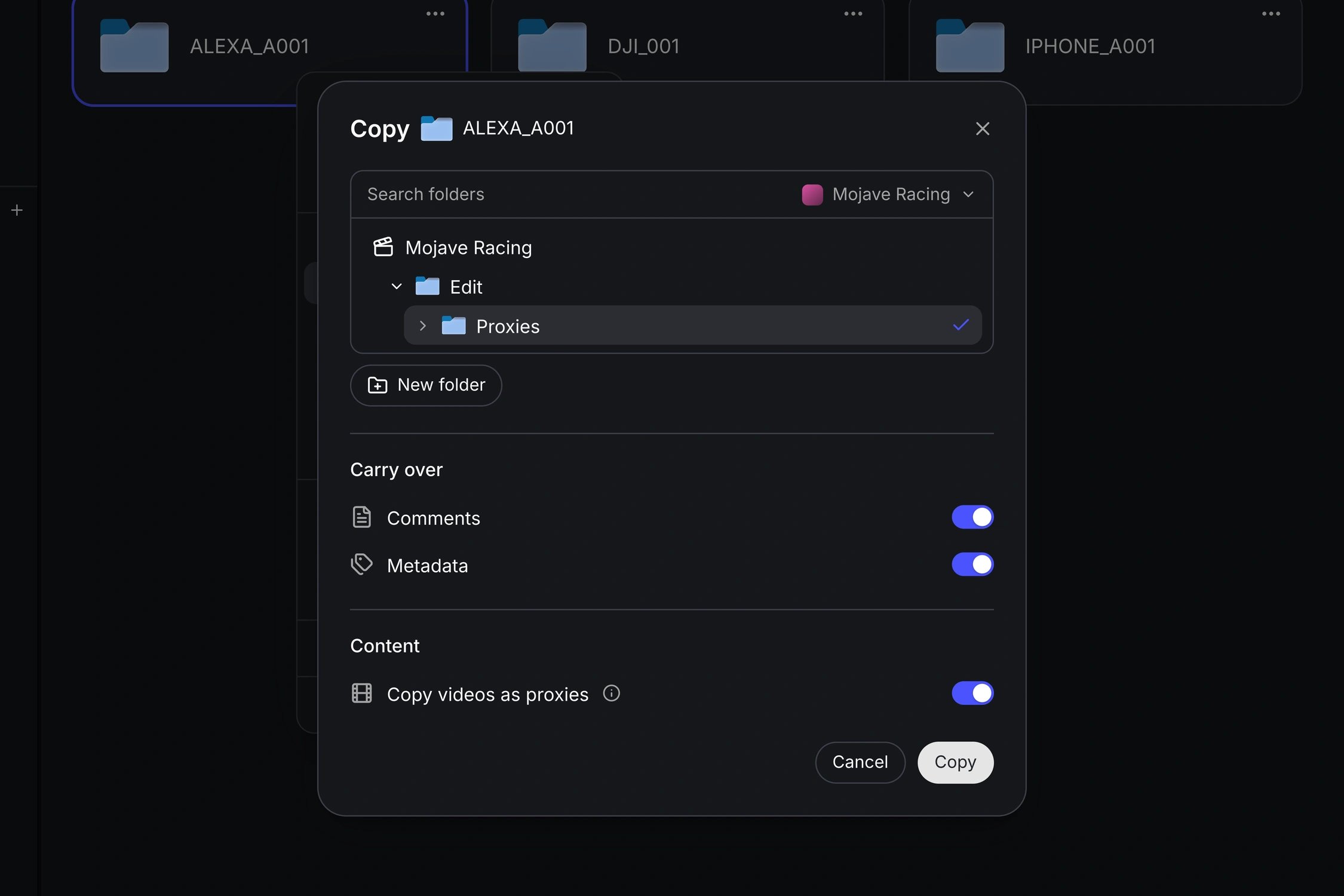Click the ALEXA_A001 name in dialog title
Image resolution: width=1344 pixels, height=896 pixels.
[x=518, y=128]
